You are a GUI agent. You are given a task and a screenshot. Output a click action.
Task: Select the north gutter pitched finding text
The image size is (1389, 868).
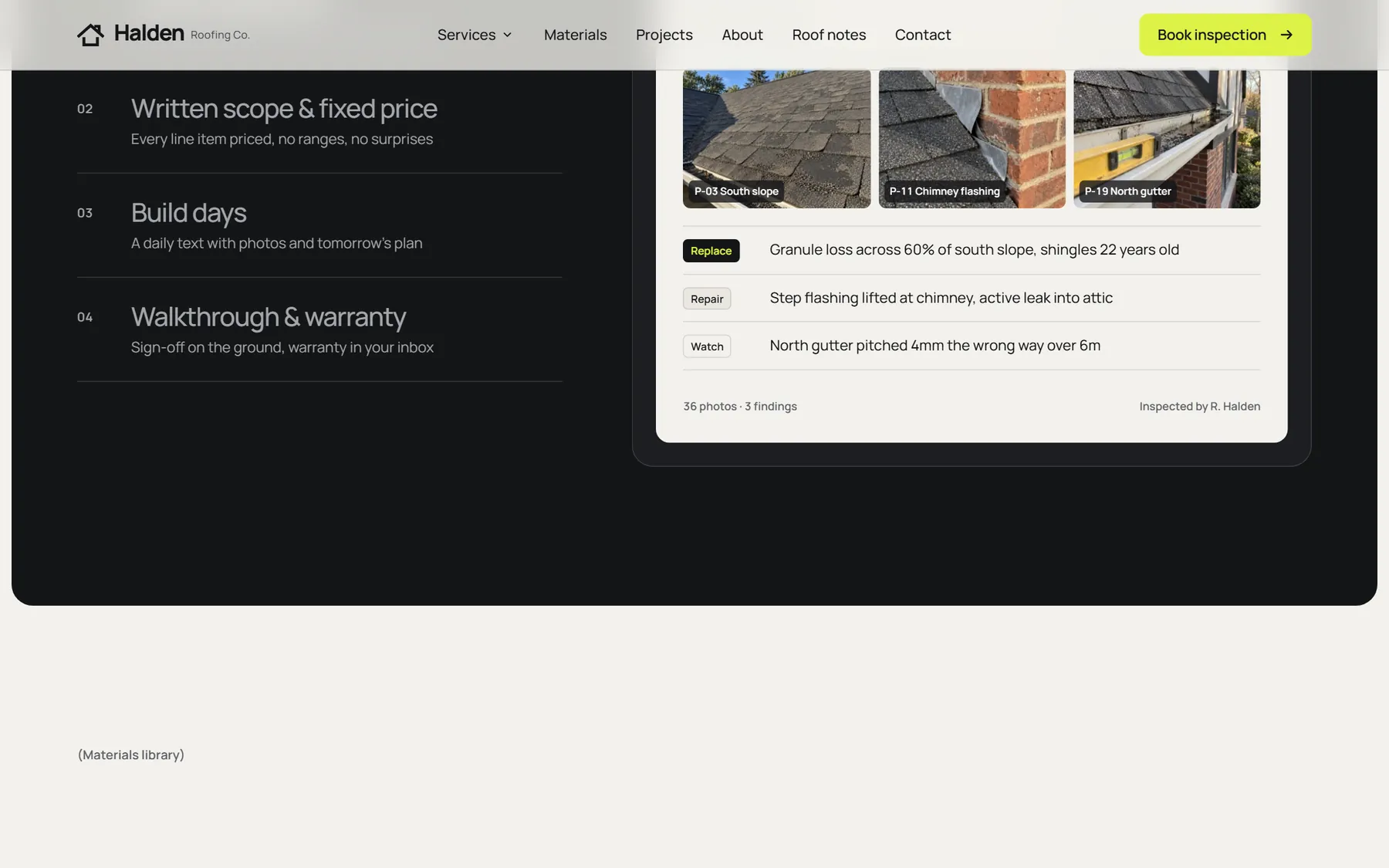tap(934, 346)
